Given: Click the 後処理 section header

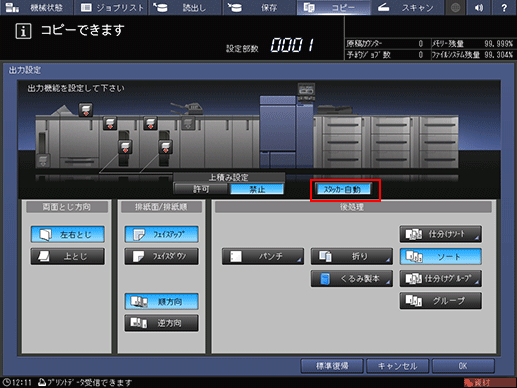Looking at the screenshot, I should click(353, 207).
